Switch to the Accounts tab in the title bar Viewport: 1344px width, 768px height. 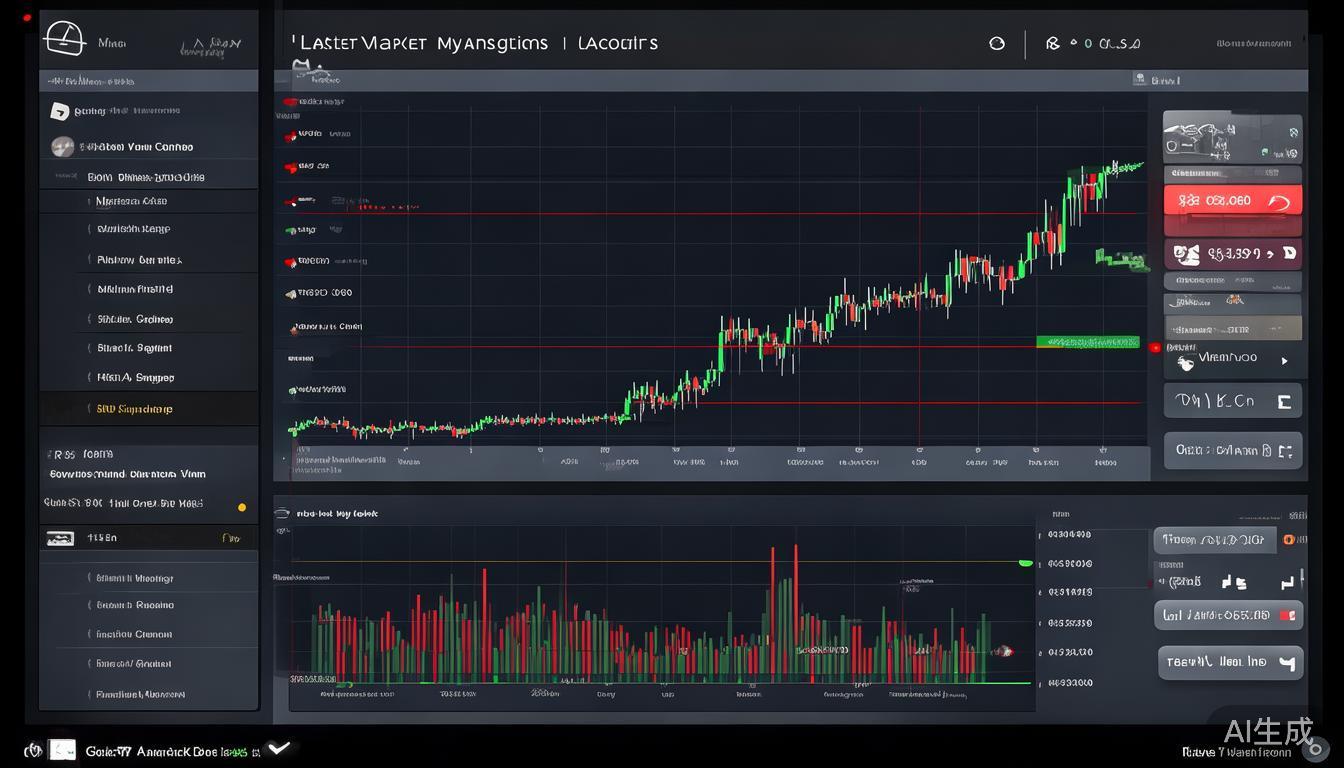click(x=617, y=43)
